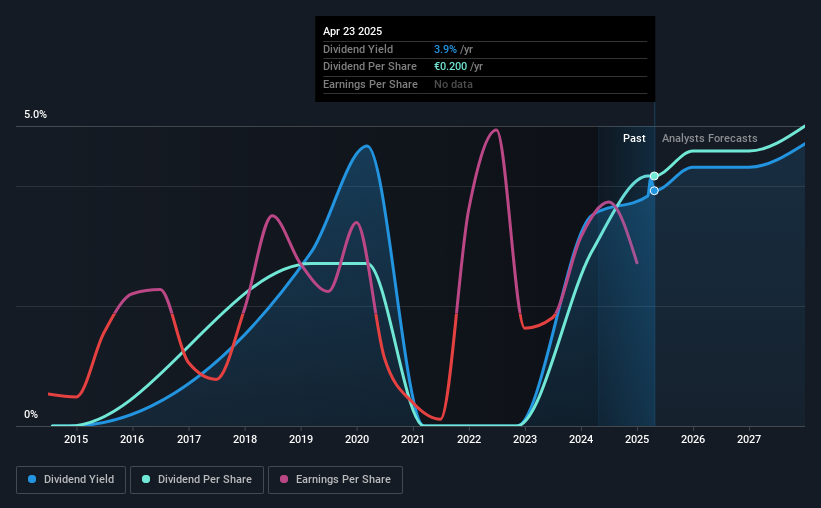Toggle the Earnings Per Share legend button
Screen dimensions: 821x508
[x=335, y=480]
